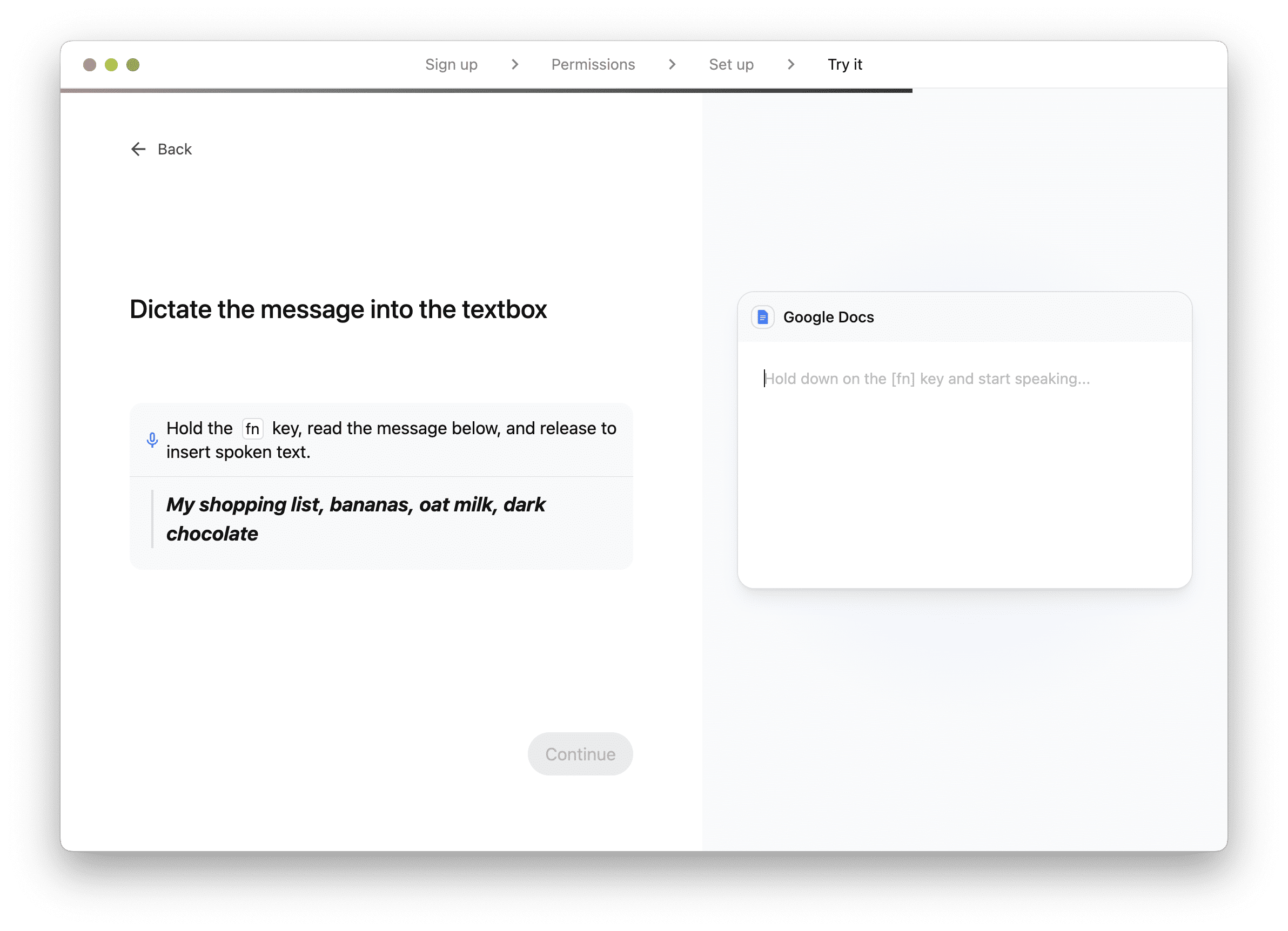Viewport: 1288px width, 931px height.
Task: Click the Google Docs document icon
Action: (762, 318)
